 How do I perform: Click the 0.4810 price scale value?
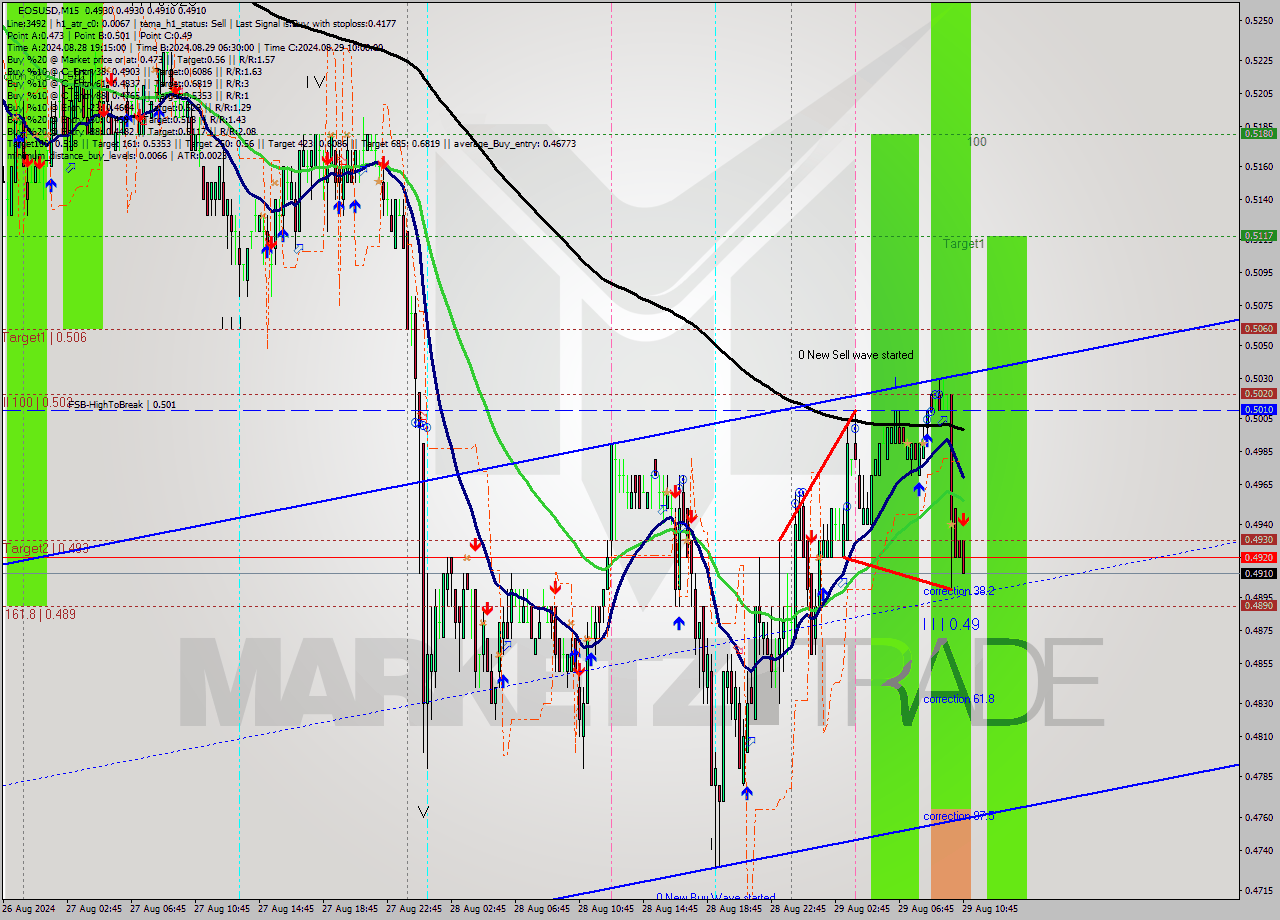1258,736
